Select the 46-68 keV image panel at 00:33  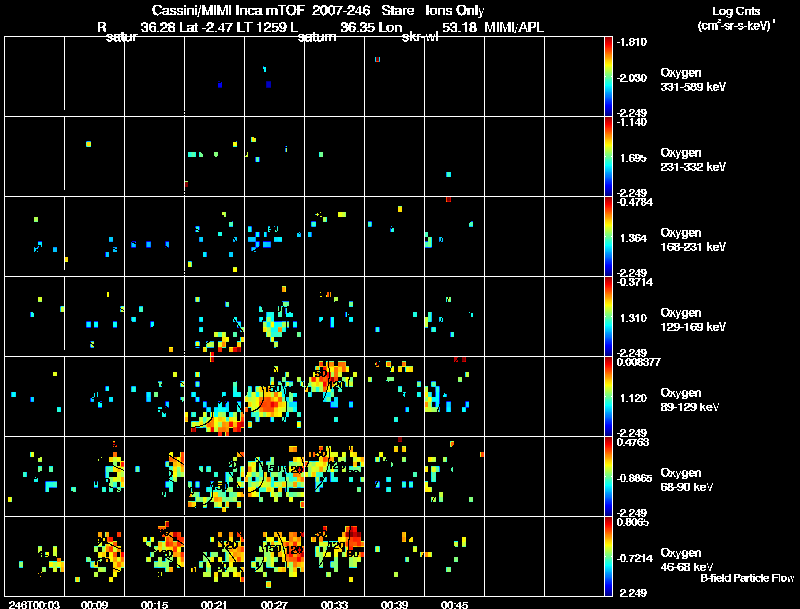334,556
